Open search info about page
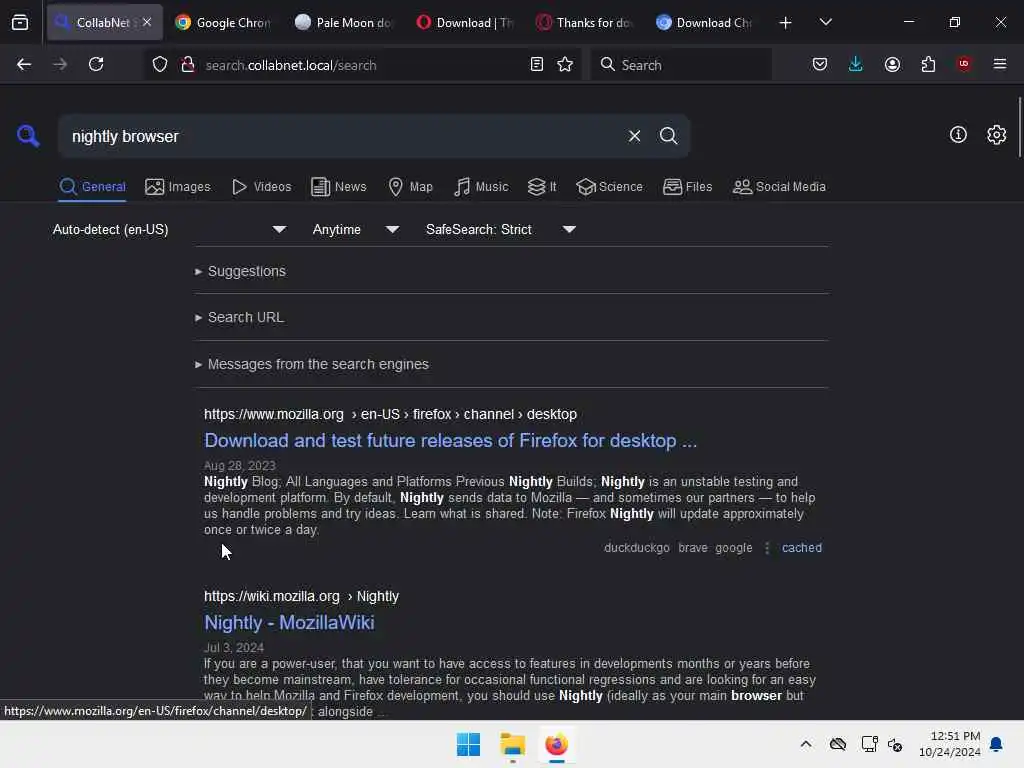 [x=958, y=135]
